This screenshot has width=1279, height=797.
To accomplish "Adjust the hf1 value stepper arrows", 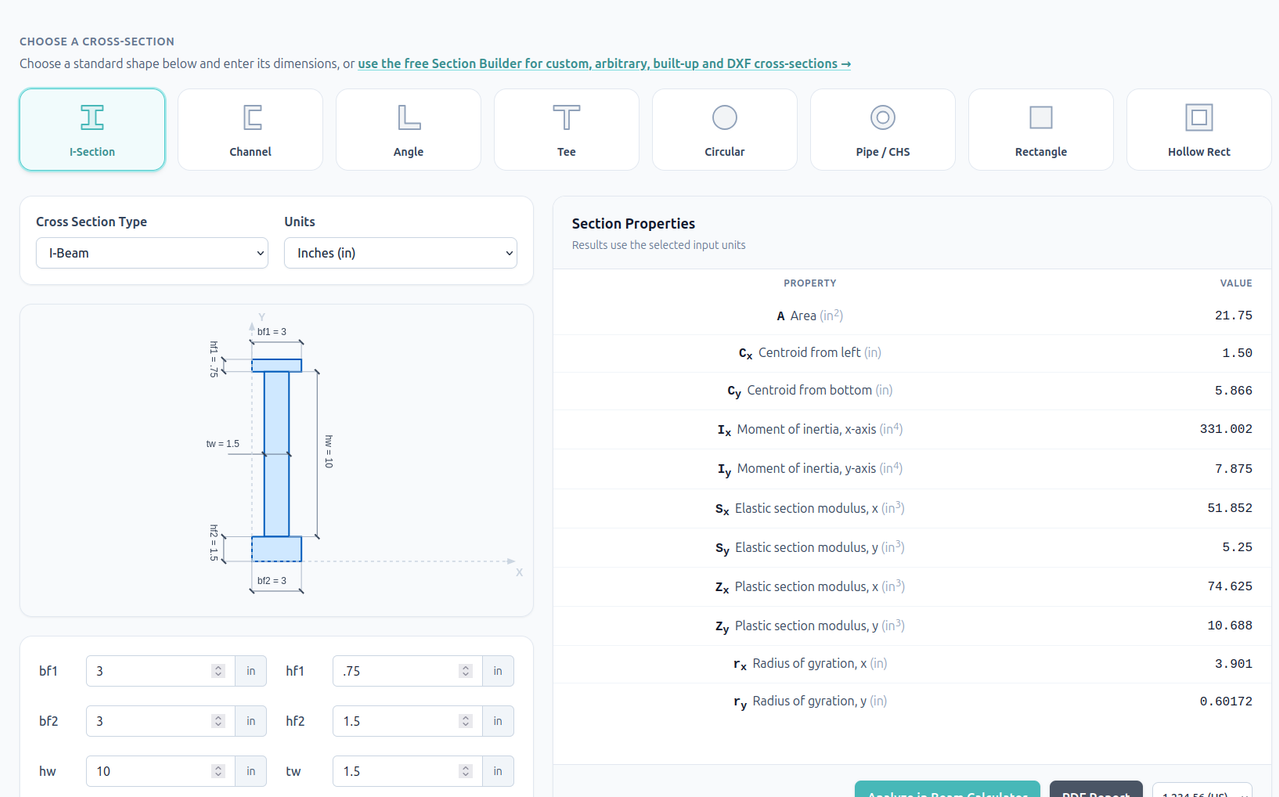I will (x=465, y=671).
